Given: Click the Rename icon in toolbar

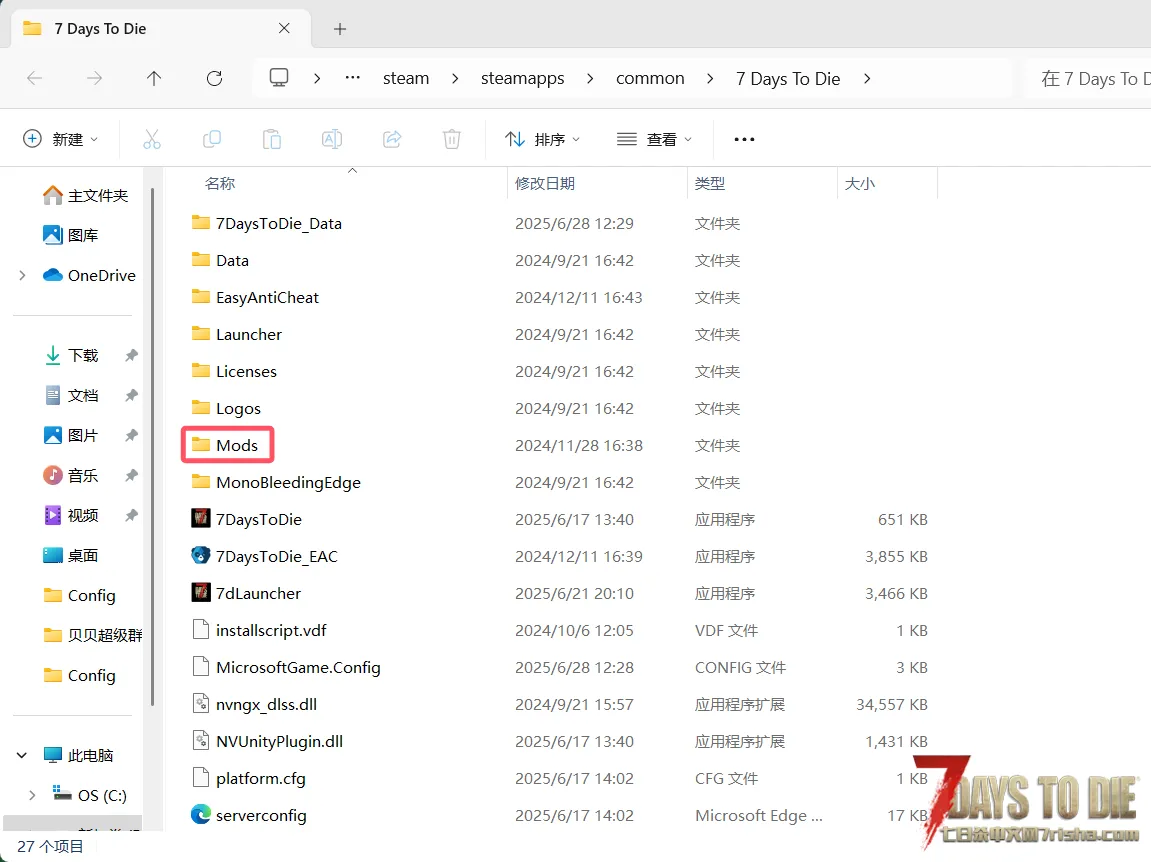Looking at the screenshot, I should 332,139.
